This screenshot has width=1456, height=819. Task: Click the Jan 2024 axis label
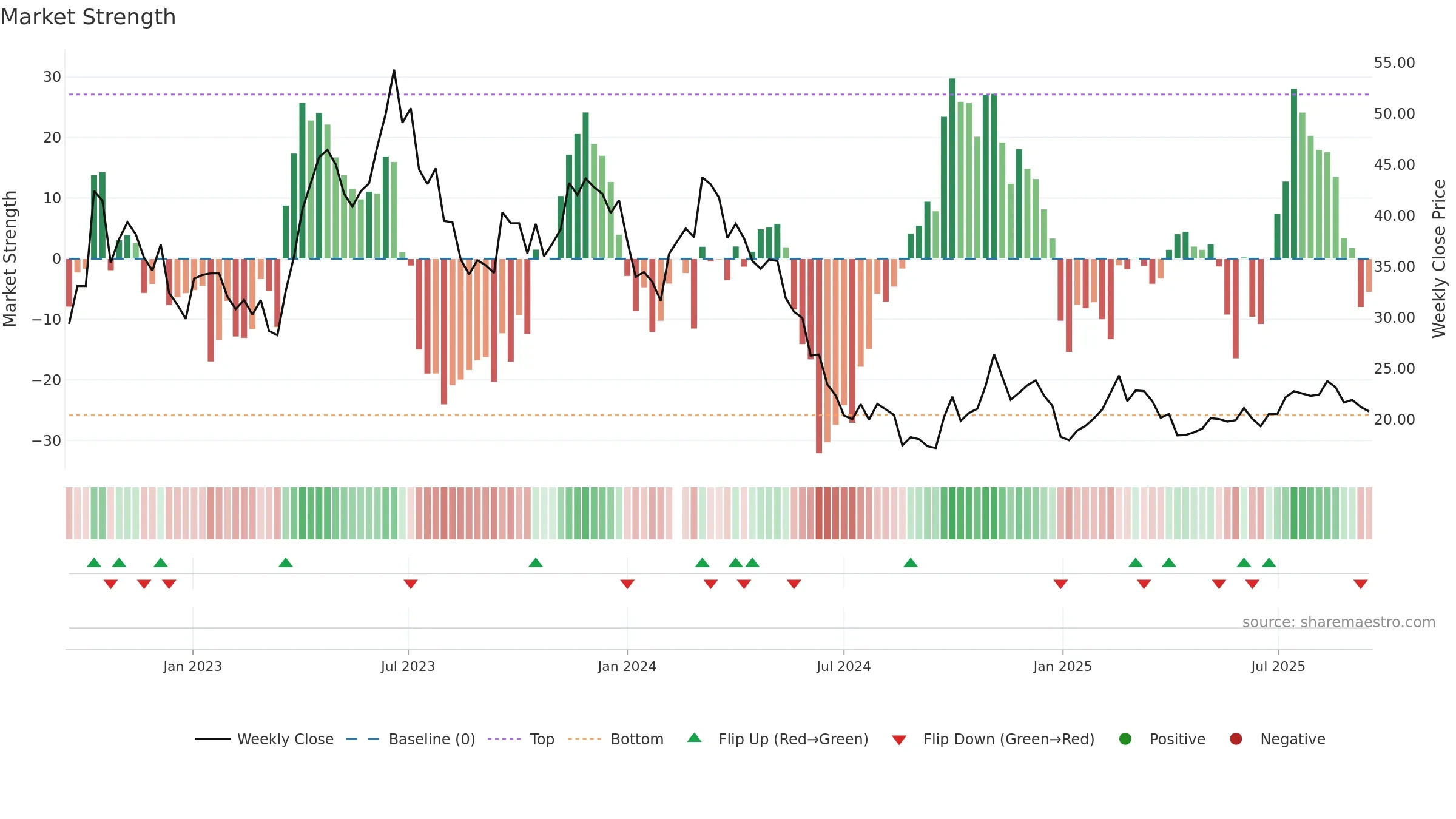[627, 666]
